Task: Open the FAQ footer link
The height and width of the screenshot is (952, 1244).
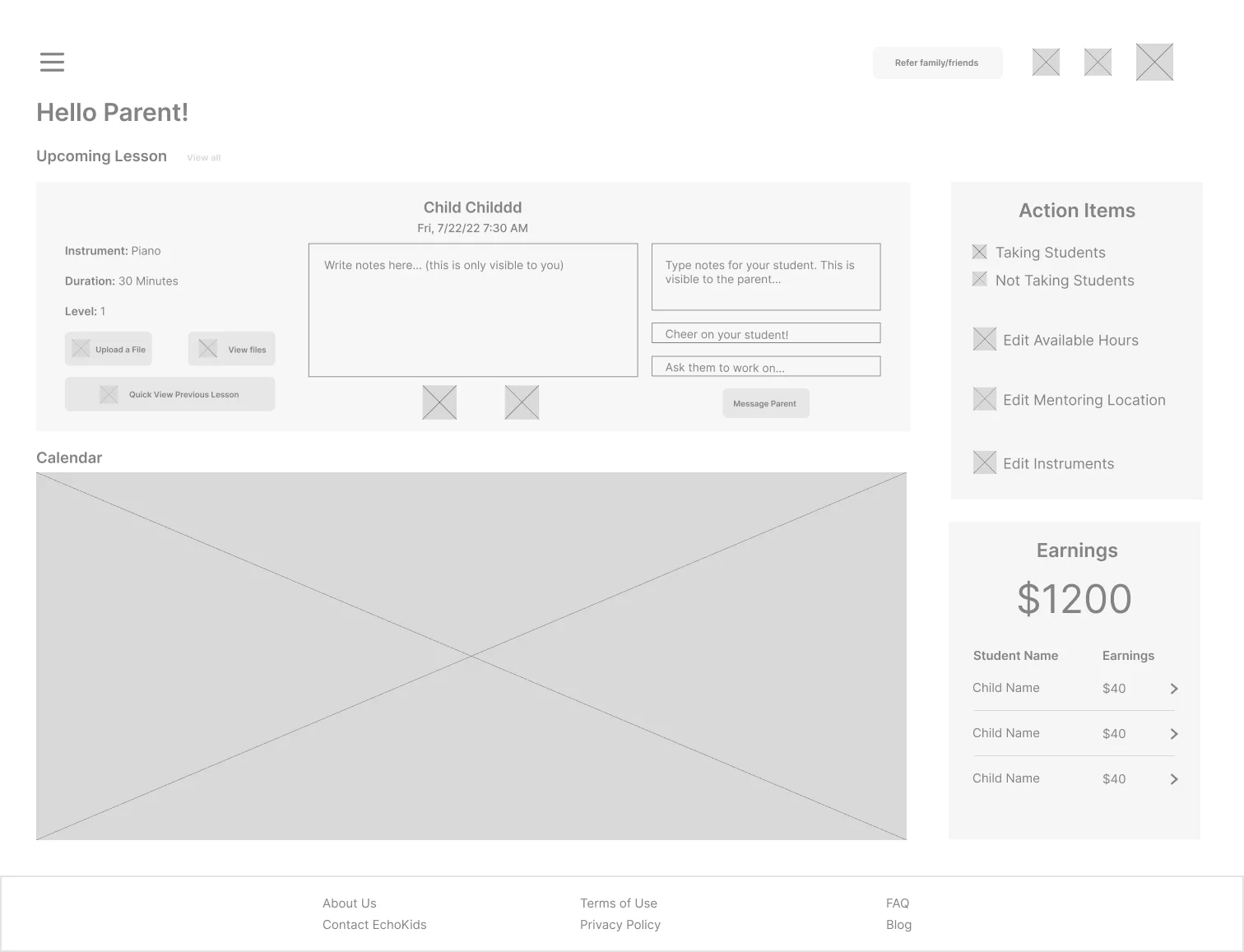Action: (898, 903)
